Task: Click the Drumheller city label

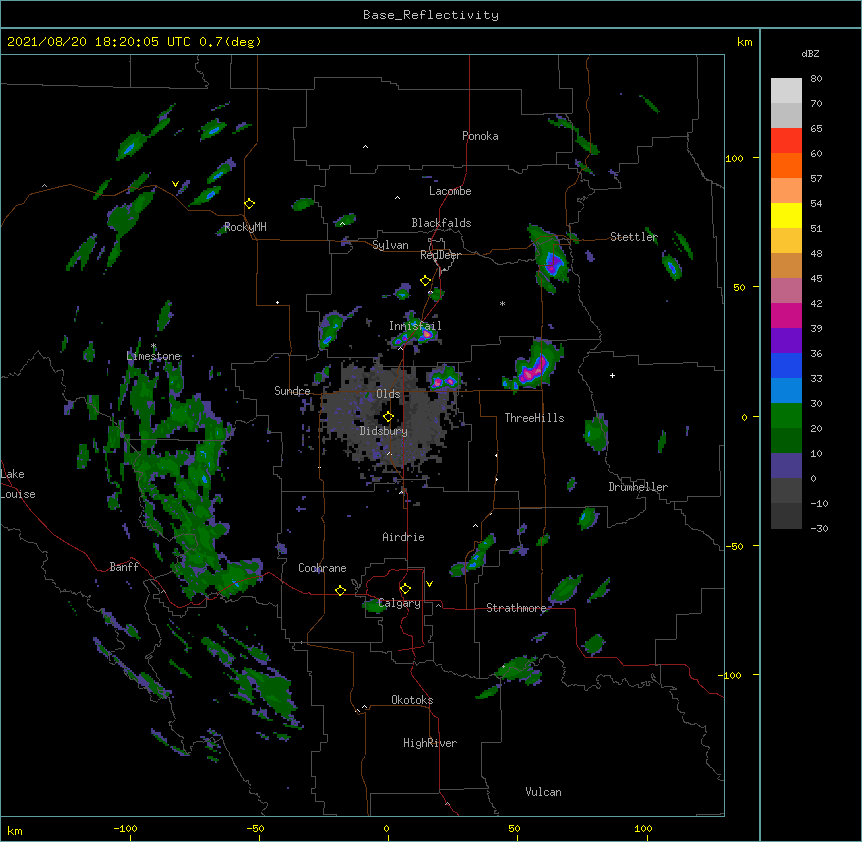Action: click(x=638, y=487)
